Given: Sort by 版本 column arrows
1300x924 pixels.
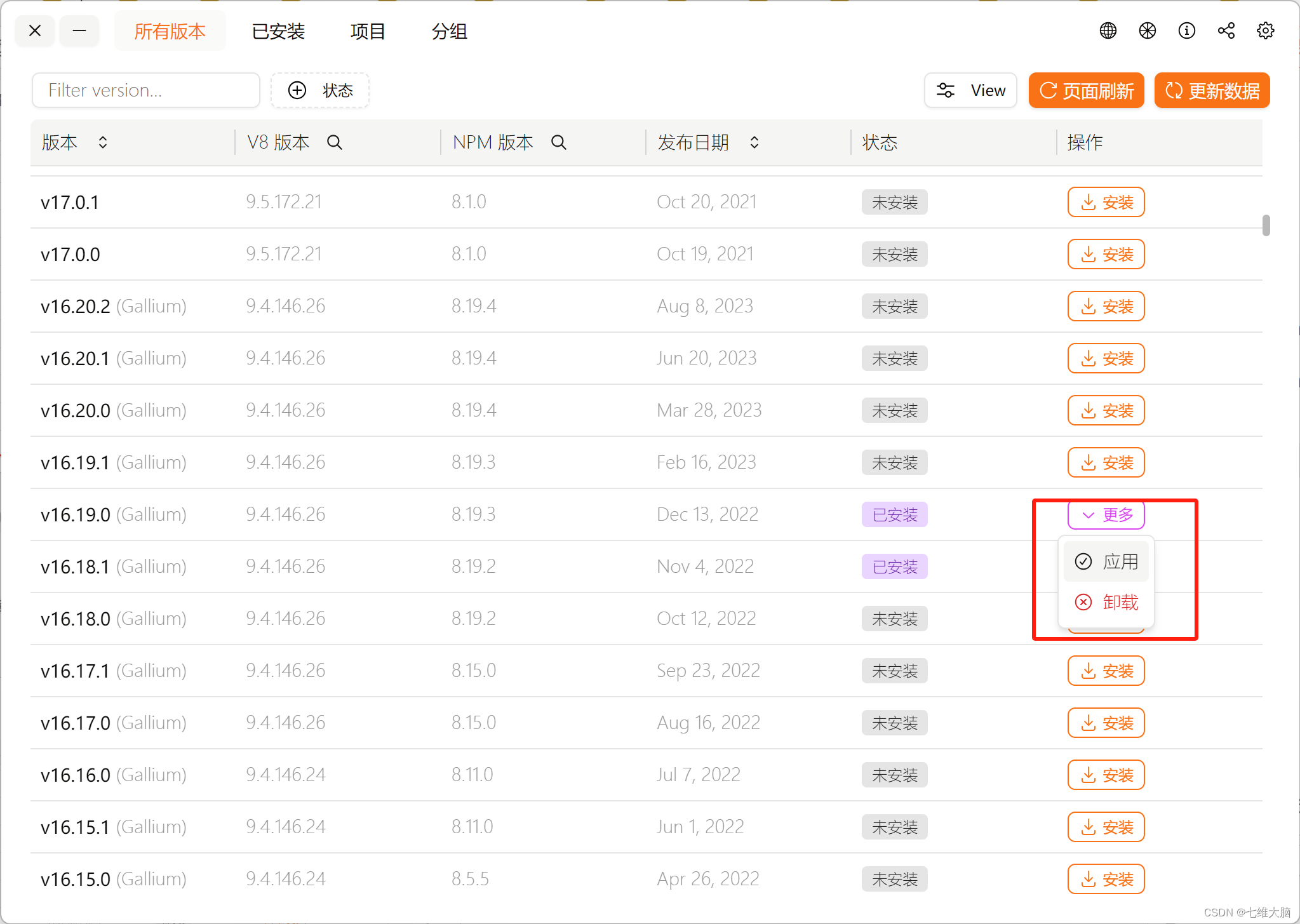Looking at the screenshot, I should click(102, 142).
